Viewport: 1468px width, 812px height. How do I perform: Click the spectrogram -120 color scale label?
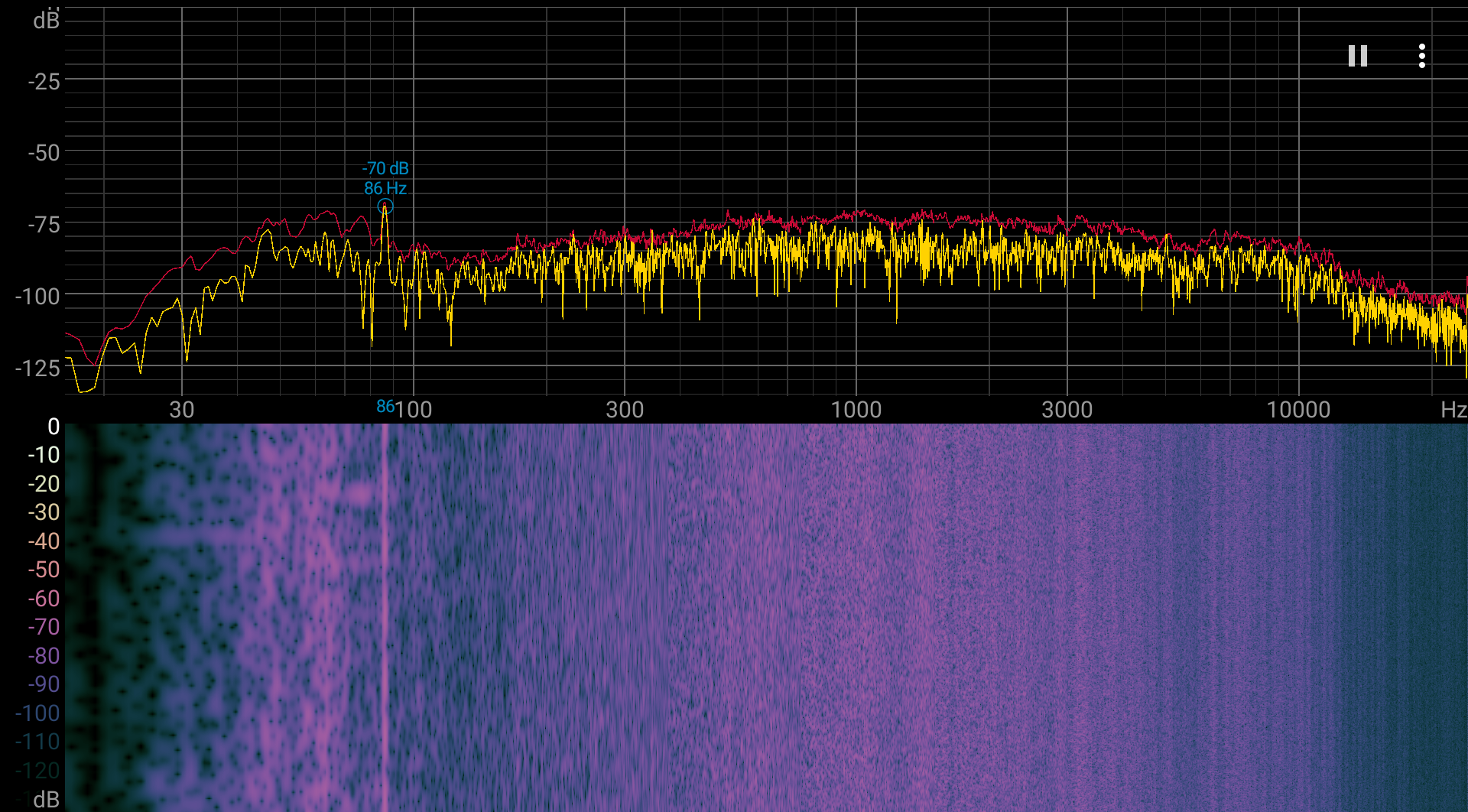37,771
